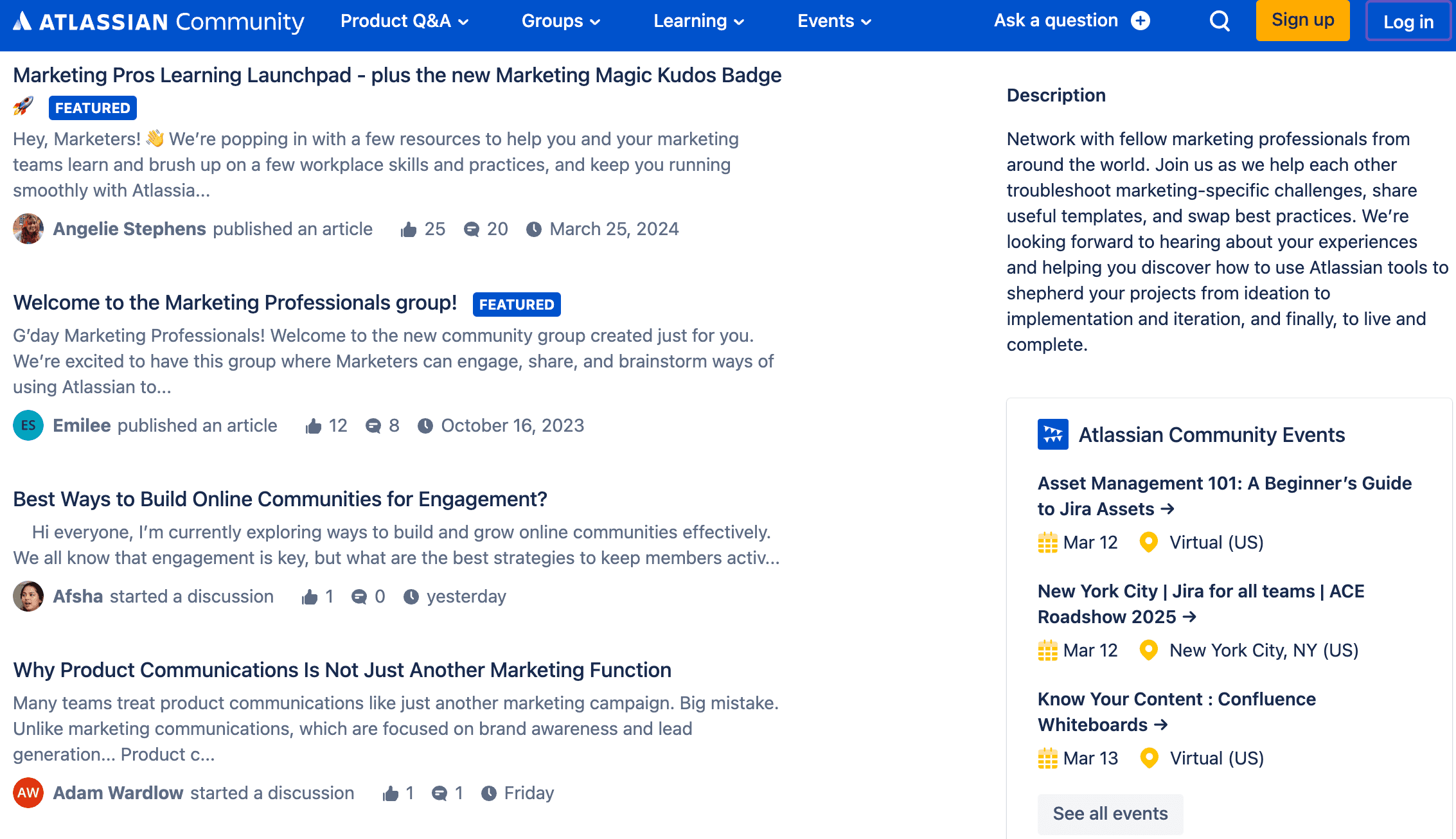Image resolution: width=1456 pixels, height=839 pixels.
Task: Click the FEATURED badge on the Welcome article
Action: [516, 304]
